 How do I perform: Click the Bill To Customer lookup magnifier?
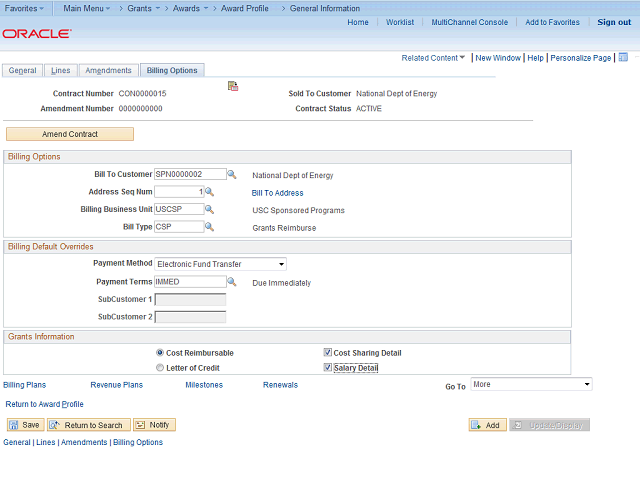[232, 174]
